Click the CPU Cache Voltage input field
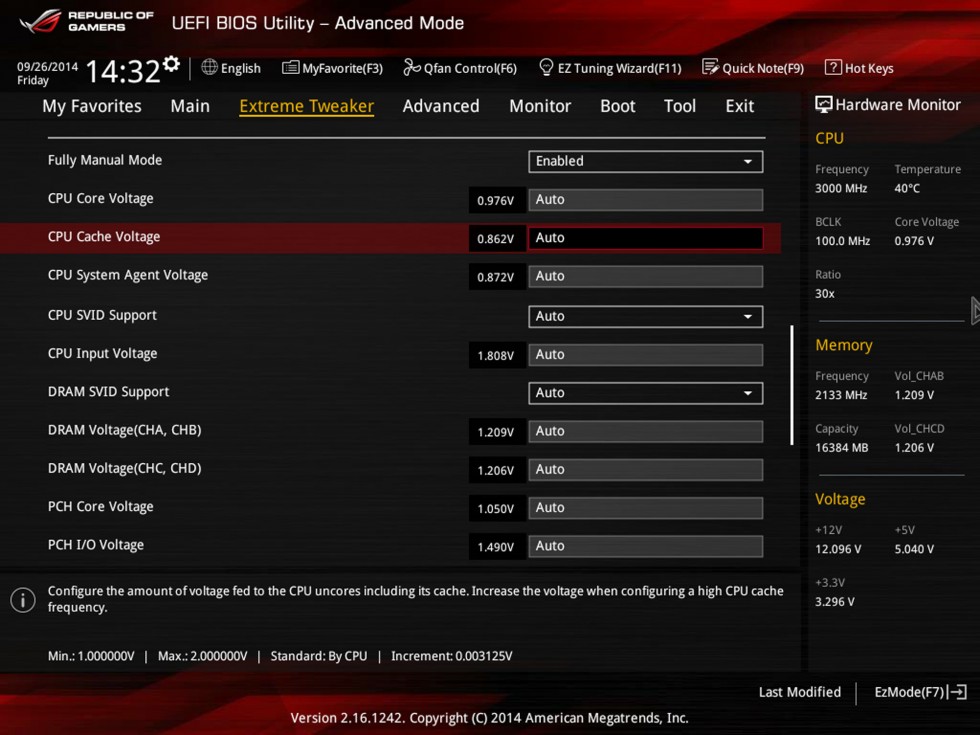 tap(645, 238)
